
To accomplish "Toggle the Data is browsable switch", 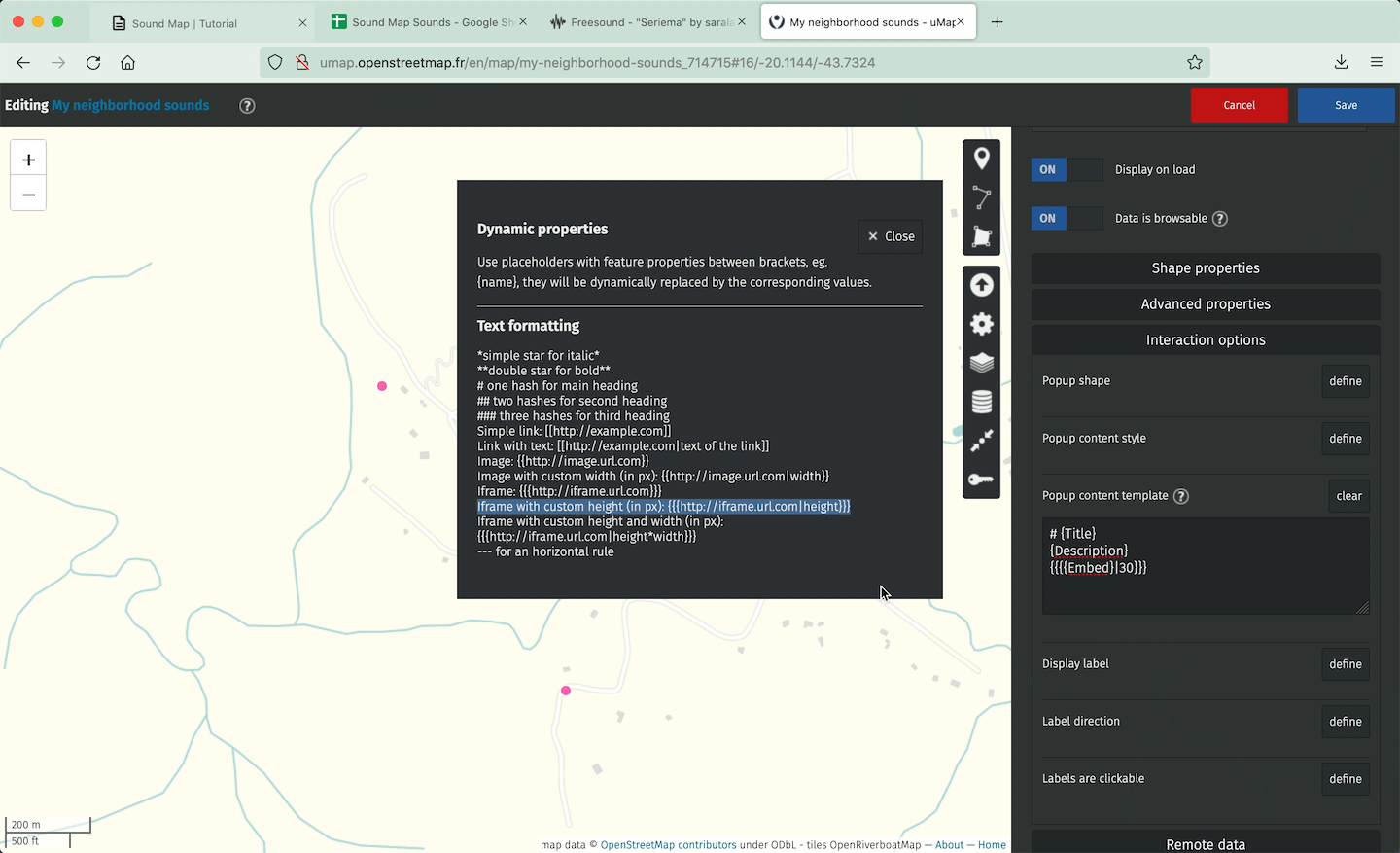I will (x=1067, y=219).
